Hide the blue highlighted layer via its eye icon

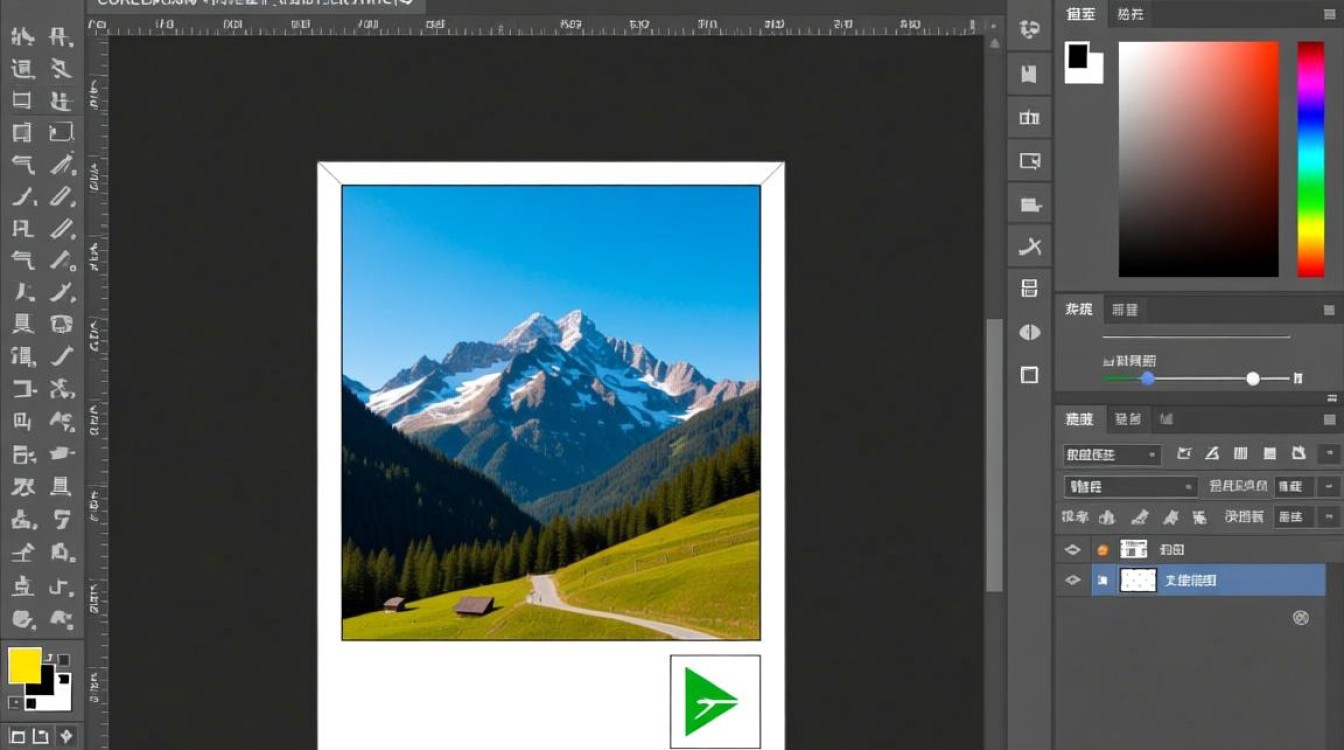point(1073,580)
